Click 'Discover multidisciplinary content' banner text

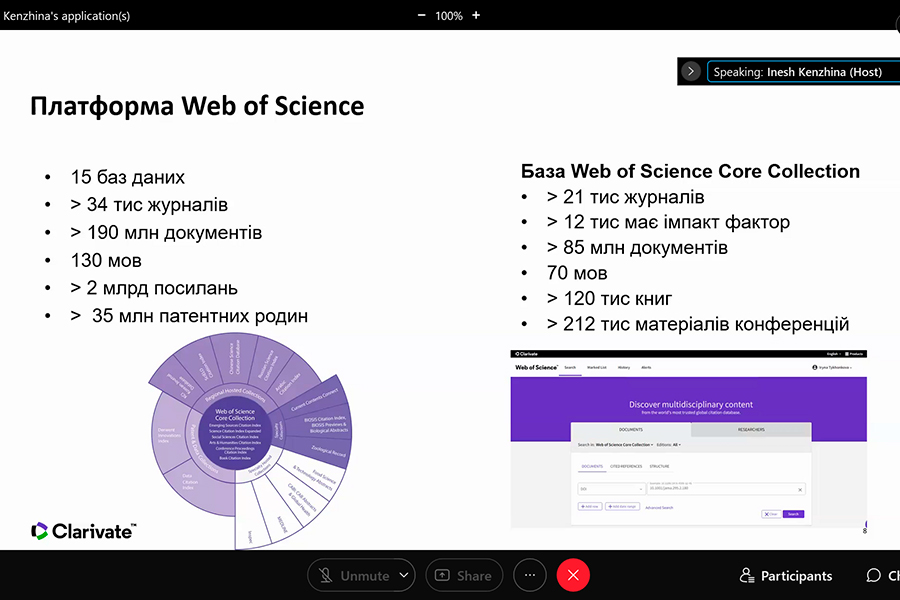(x=690, y=404)
